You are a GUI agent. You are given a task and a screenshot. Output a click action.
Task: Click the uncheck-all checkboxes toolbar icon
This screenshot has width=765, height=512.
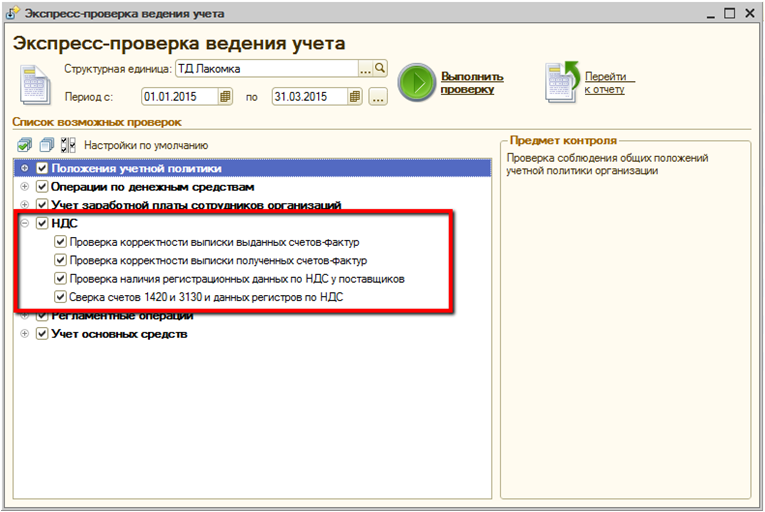click(46, 145)
